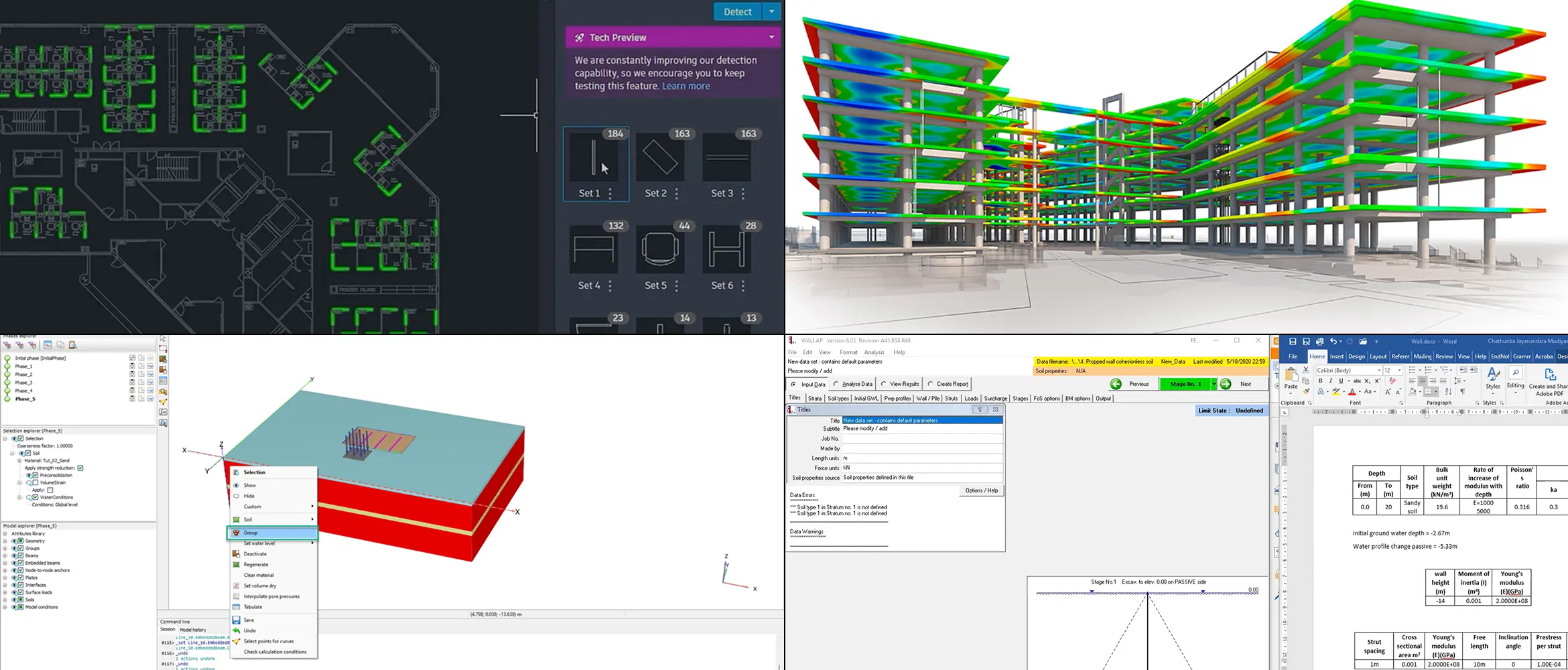Click the selection arrow tool in PLAXIS's side toolbar

coord(163,339)
